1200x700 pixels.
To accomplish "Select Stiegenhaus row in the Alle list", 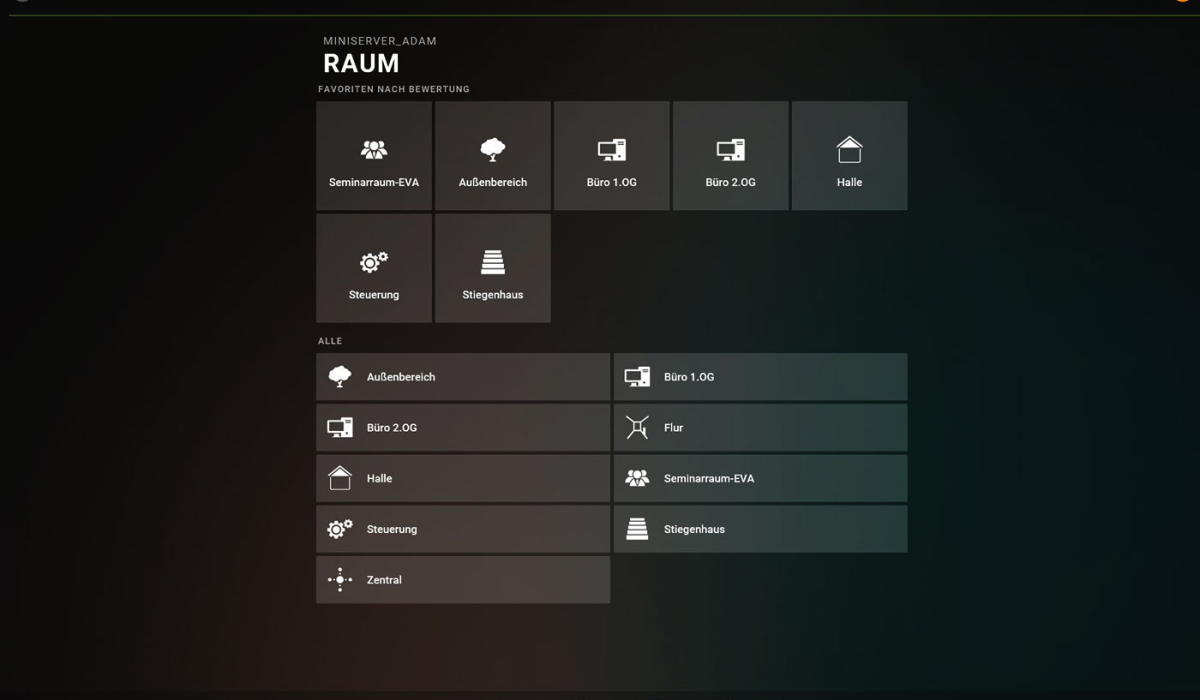I will coord(760,529).
